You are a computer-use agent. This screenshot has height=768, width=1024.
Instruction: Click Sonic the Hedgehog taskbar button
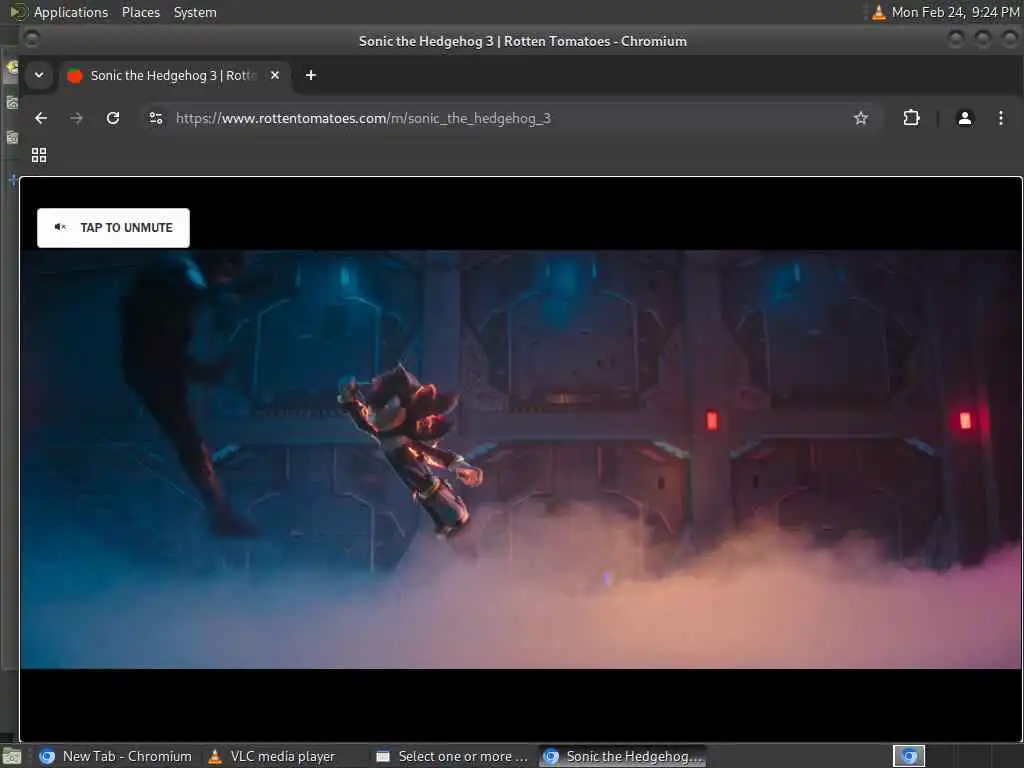pos(622,756)
